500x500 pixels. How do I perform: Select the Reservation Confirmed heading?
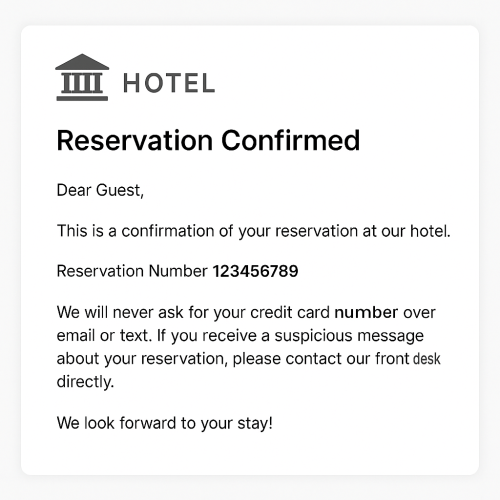point(208,140)
